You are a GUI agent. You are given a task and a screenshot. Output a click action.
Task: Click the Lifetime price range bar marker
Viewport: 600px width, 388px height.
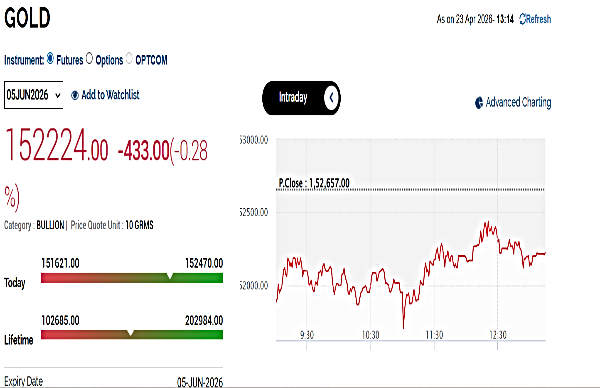(x=130, y=333)
